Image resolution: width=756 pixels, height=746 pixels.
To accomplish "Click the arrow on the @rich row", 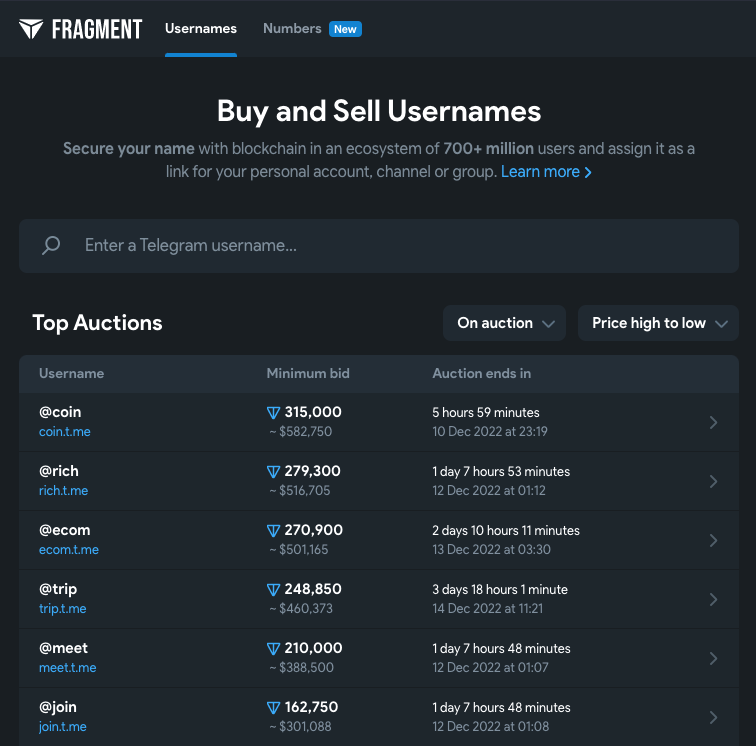I will point(714,481).
